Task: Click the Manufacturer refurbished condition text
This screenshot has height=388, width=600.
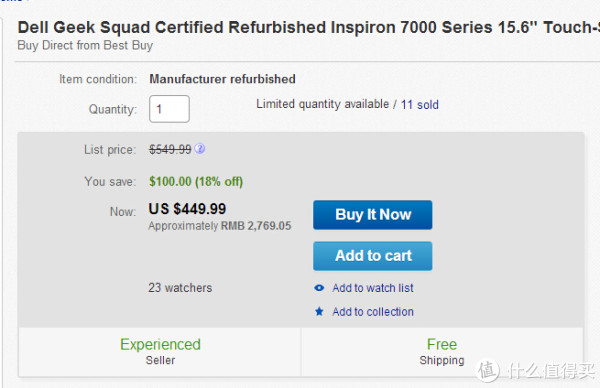Action: (x=222, y=79)
